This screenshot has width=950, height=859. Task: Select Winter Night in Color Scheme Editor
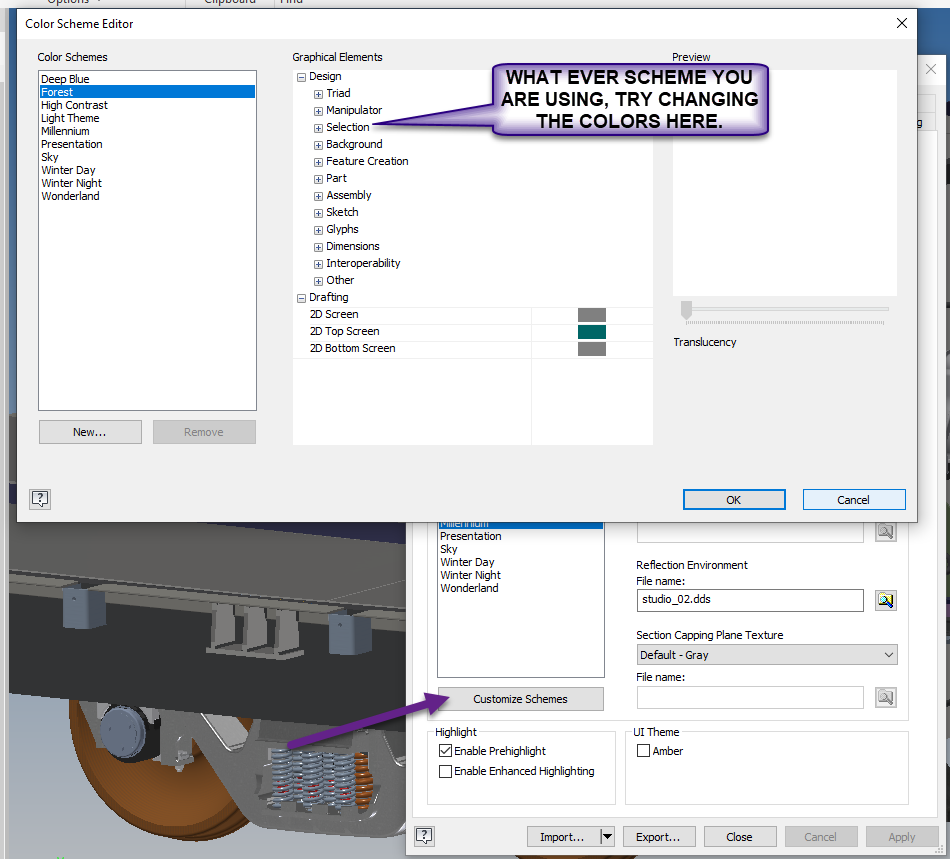click(x=147, y=183)
